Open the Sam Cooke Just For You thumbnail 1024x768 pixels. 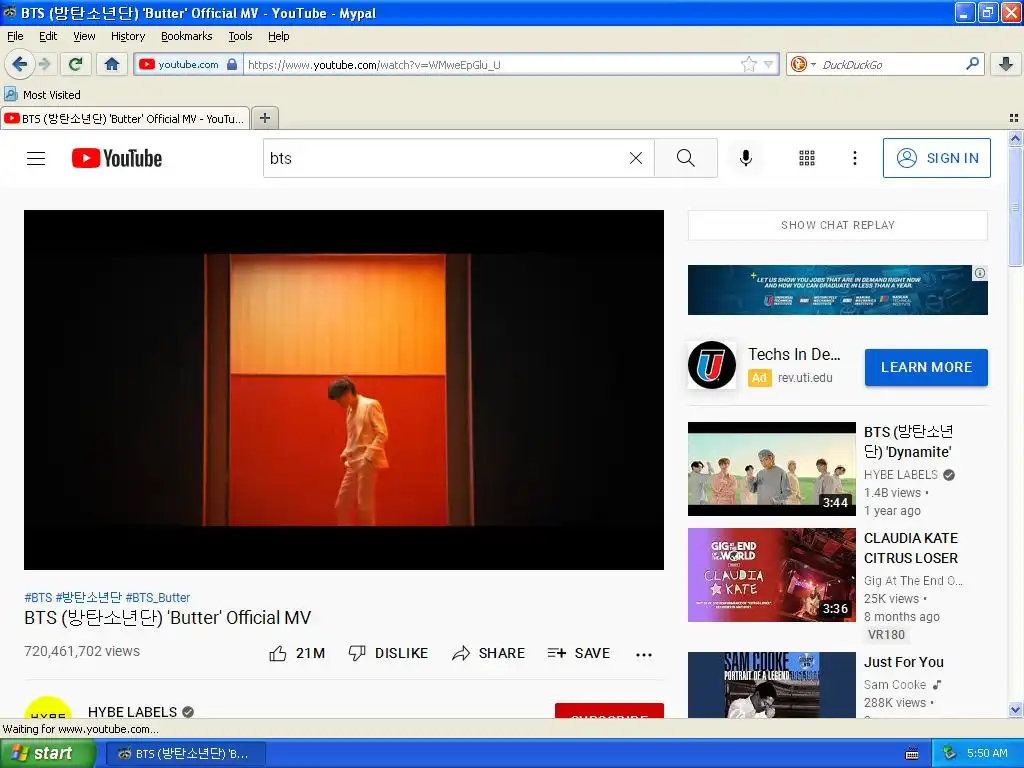[x=772, y=684]
